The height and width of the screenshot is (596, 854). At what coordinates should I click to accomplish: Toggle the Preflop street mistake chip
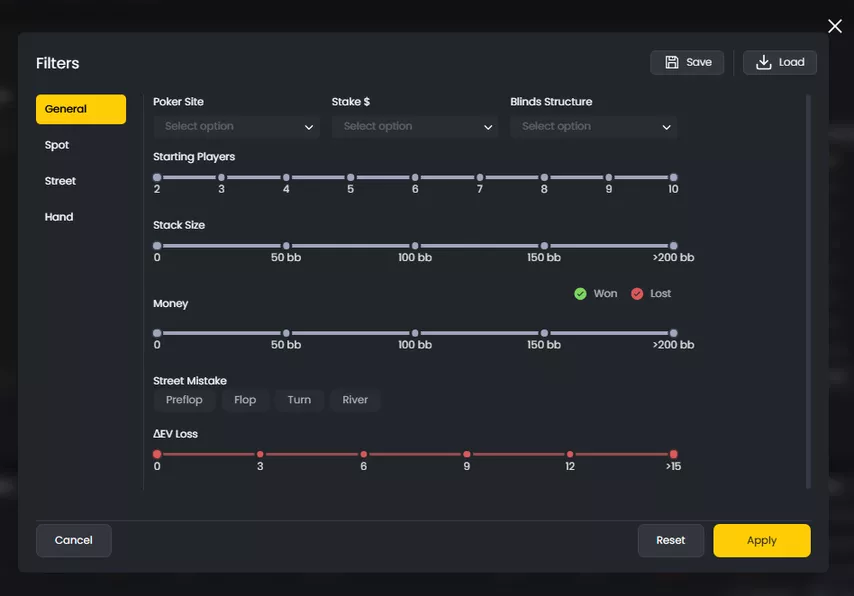point(184,400)
